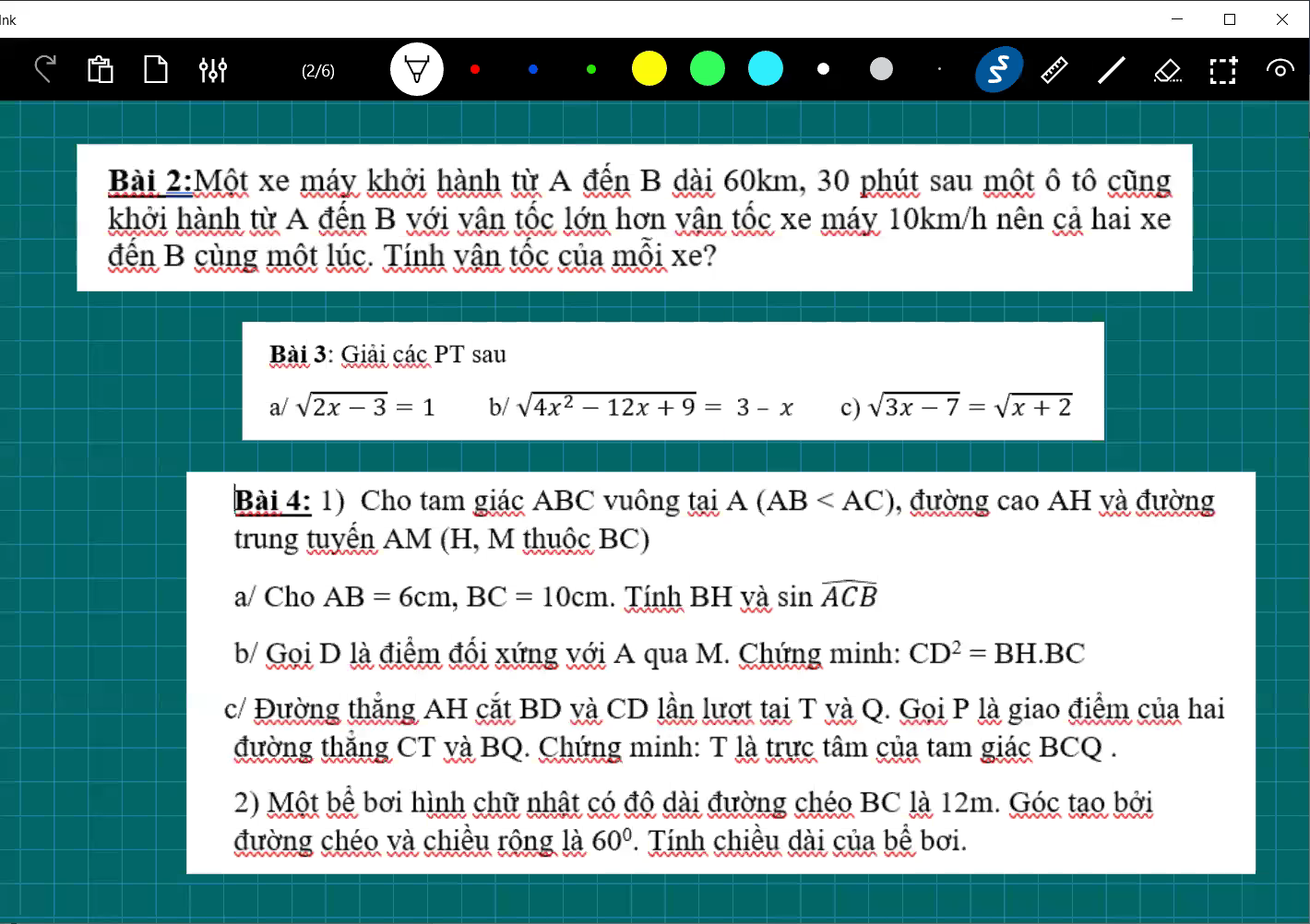Click the text 'trung tuyến AM (H, M thuộc BC)'
Screen dimensions: 1310x924
442,539
